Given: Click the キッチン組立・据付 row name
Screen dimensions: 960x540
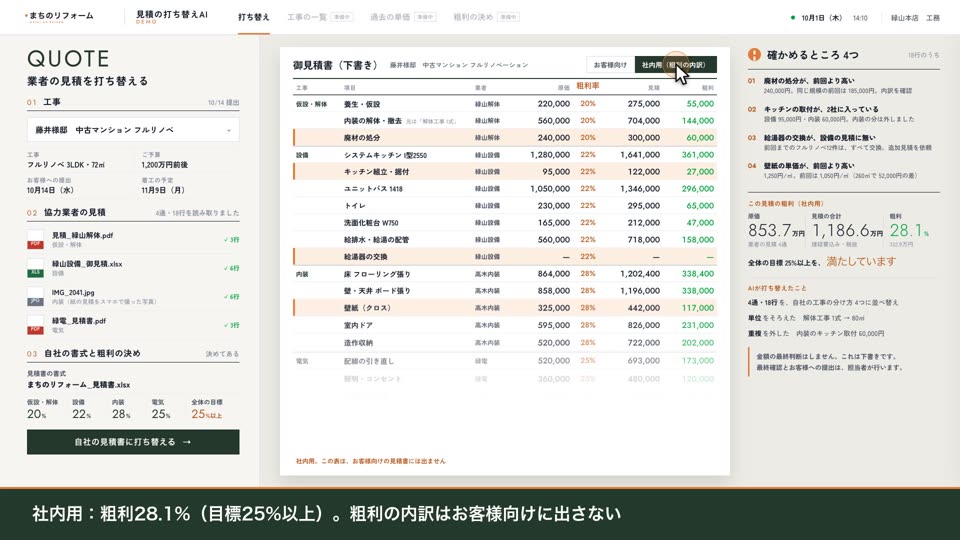Looking at the screenshot, I should 376,172.
